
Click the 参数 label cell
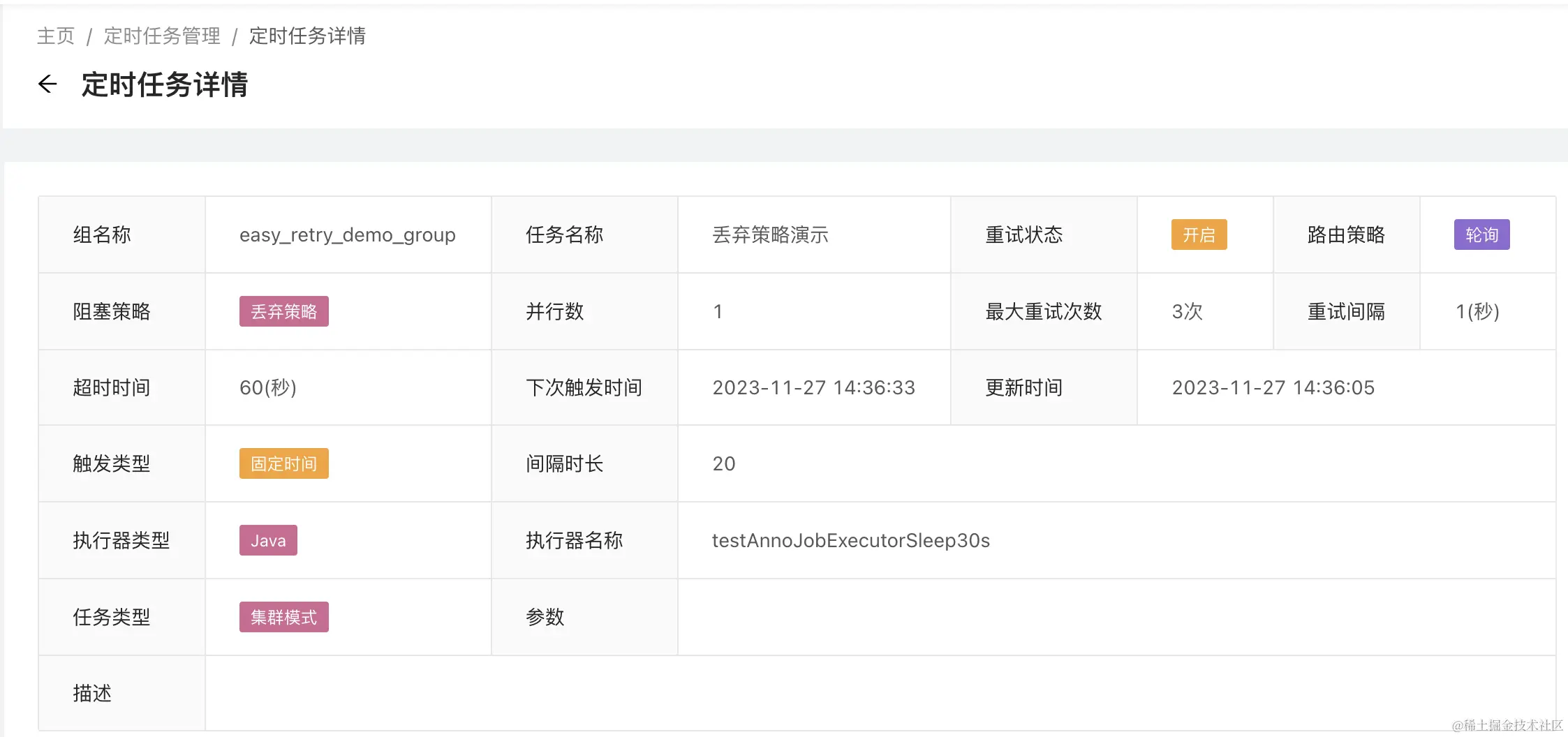click(584, 617)
